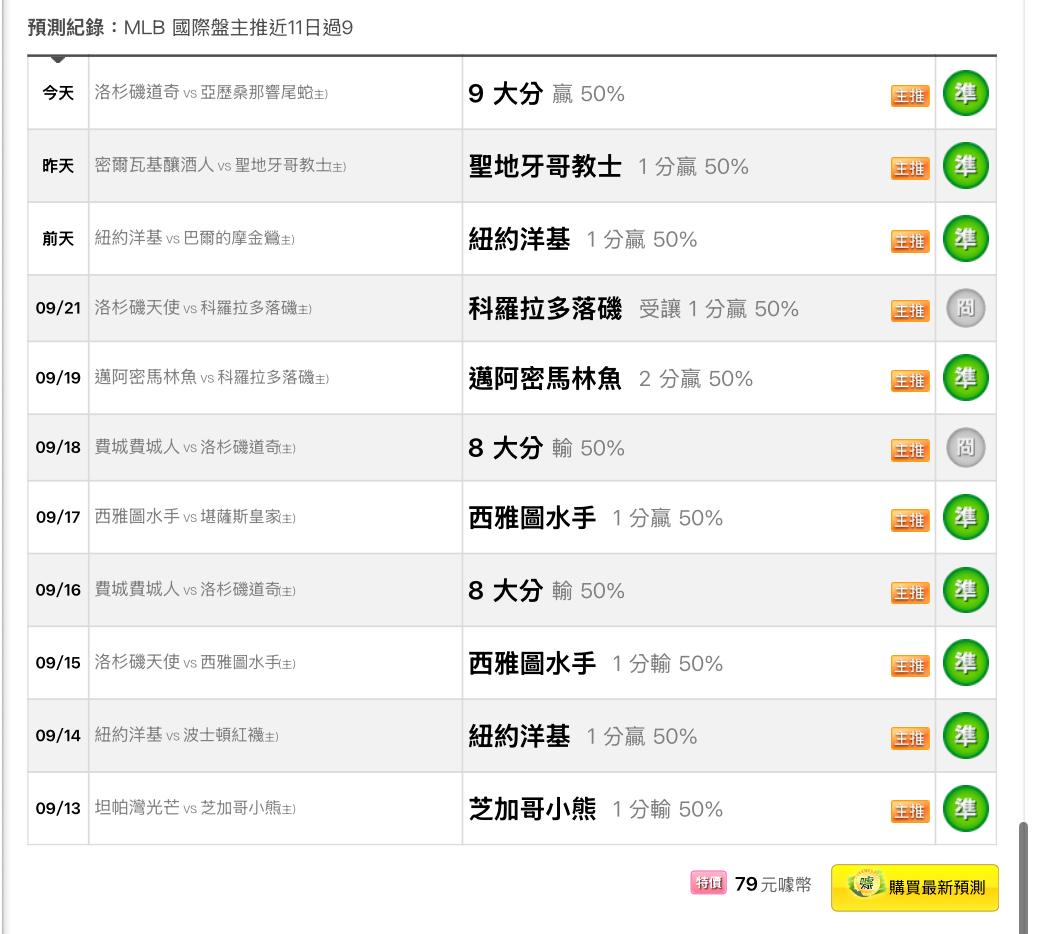1037x934 pixels.
Task: Click the 09/14 date cell
Action: tap(58, 736)
